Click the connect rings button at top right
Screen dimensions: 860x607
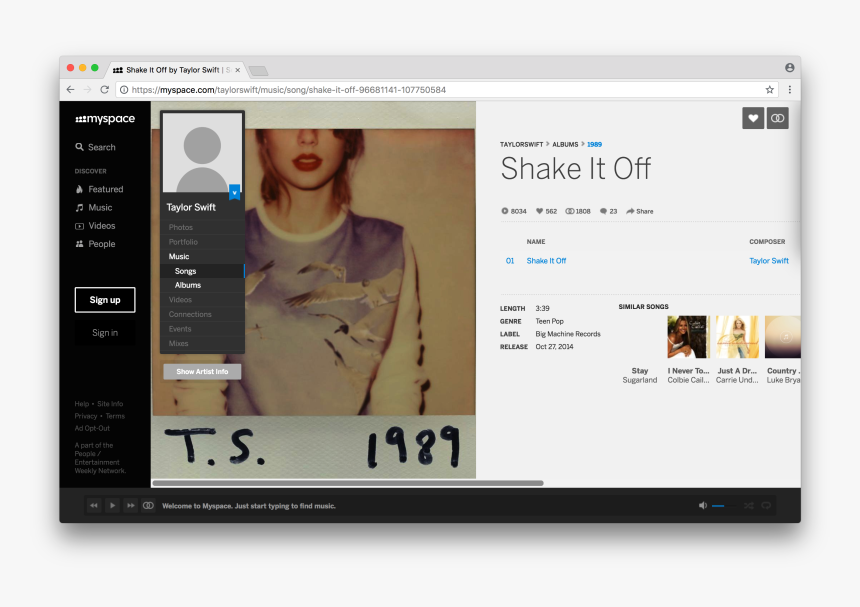(x=778, y=118)
